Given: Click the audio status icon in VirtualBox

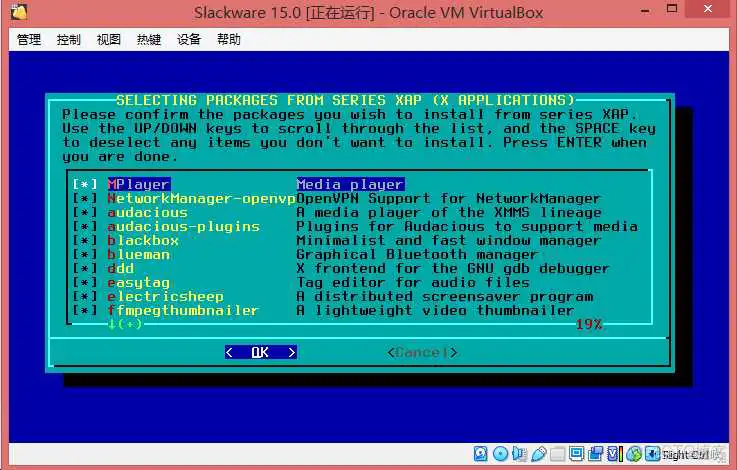Looking at the screenshot, I should point(520,454).
